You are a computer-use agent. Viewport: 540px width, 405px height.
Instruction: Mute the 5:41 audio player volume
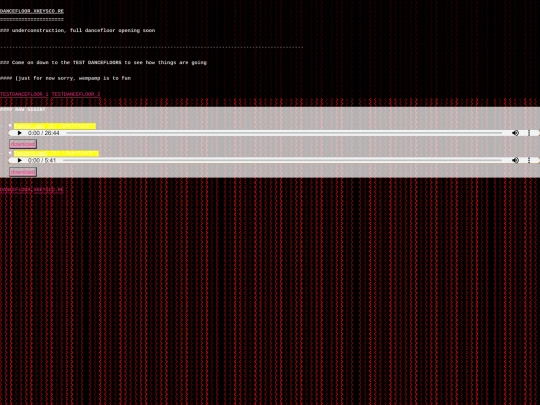515,160
